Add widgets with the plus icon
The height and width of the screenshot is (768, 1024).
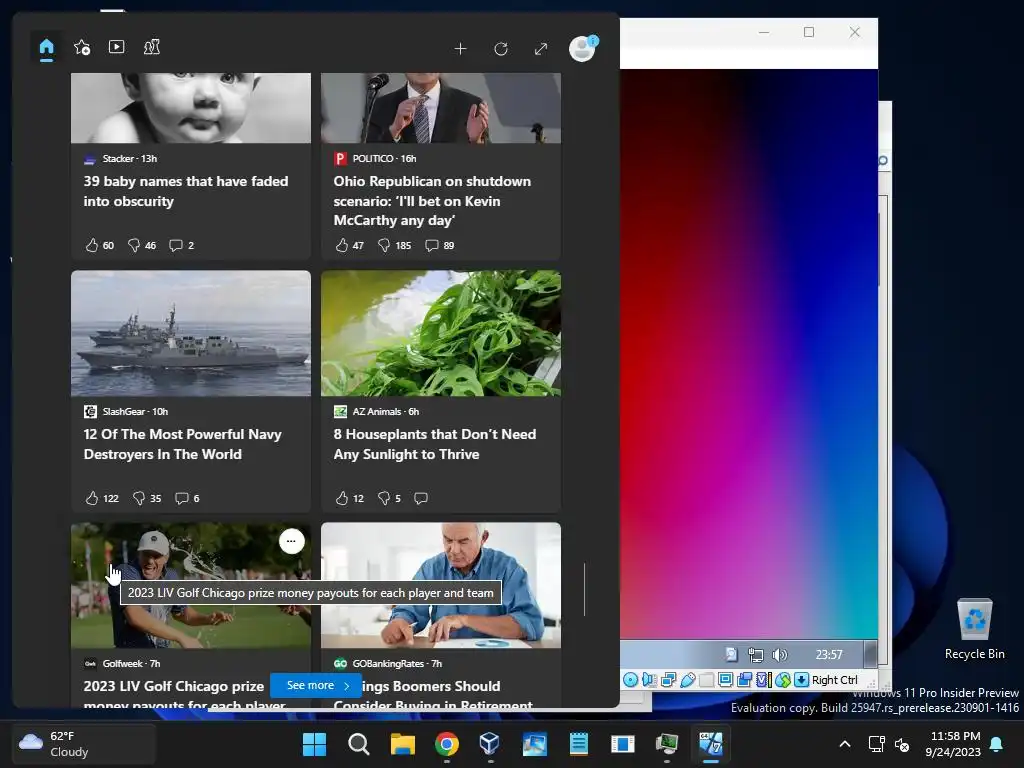pyautogui.click(x=460, y=49)
